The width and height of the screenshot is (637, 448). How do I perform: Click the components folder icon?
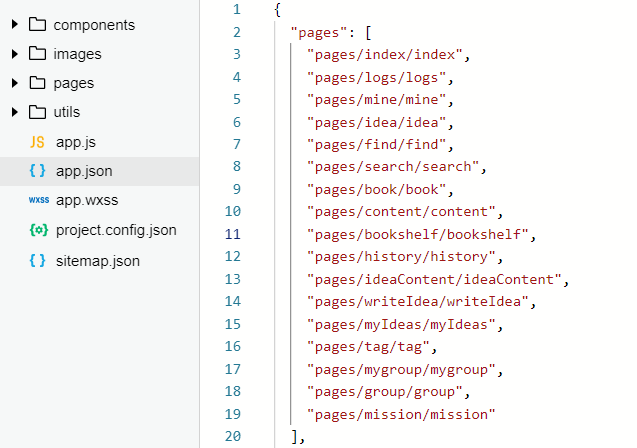pos(38,25)
